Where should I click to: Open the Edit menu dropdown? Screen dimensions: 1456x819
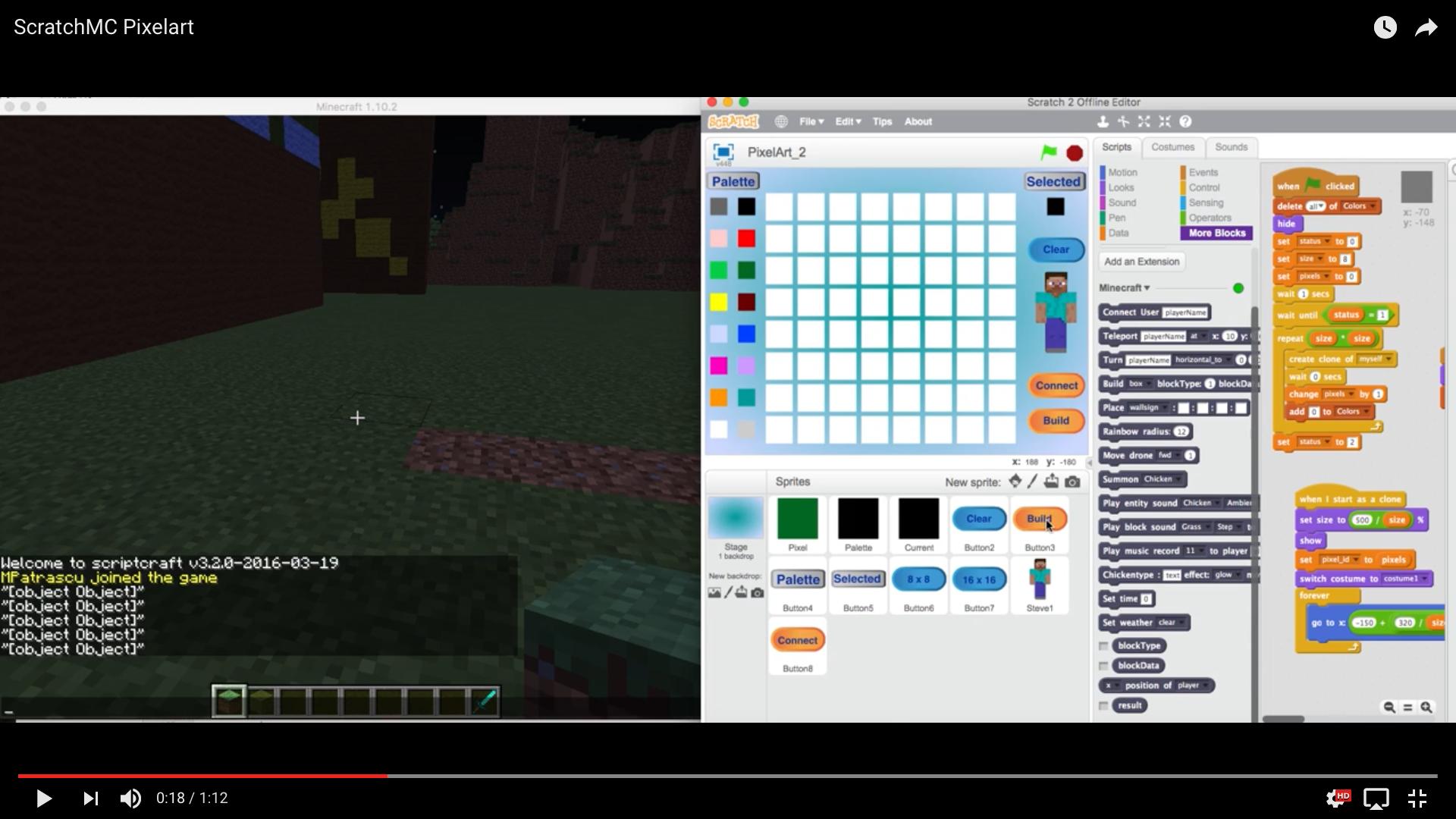click(848, 121)
